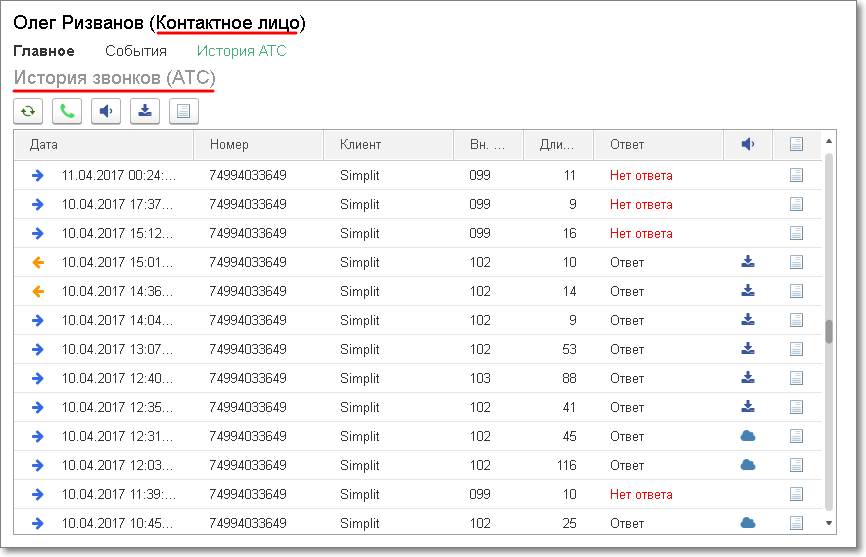Viewport: 866px width, 557px height.
Task: Click the vertical scrollbar thumb
Action: pyautogui.click(x=828, y=331)
